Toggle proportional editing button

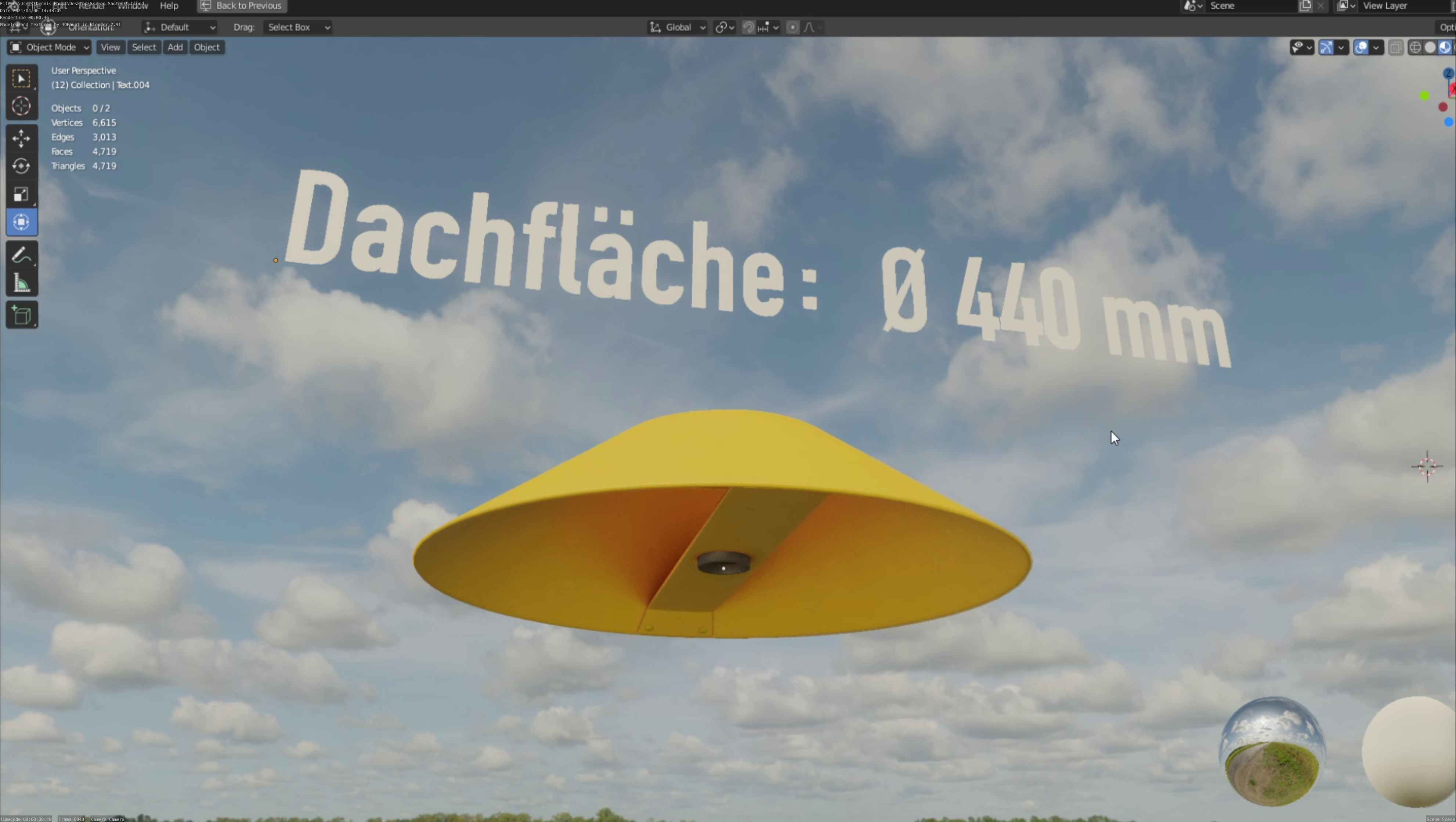(x=792, y=28)
